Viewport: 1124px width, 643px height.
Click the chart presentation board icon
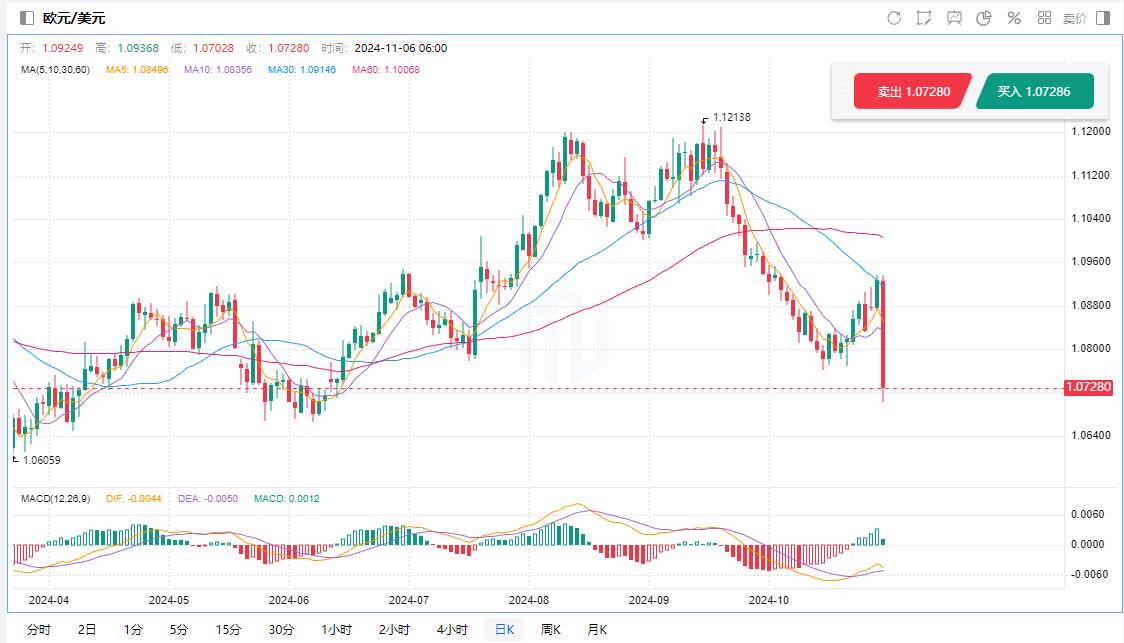pyautogui.click(x=954, y=18)
